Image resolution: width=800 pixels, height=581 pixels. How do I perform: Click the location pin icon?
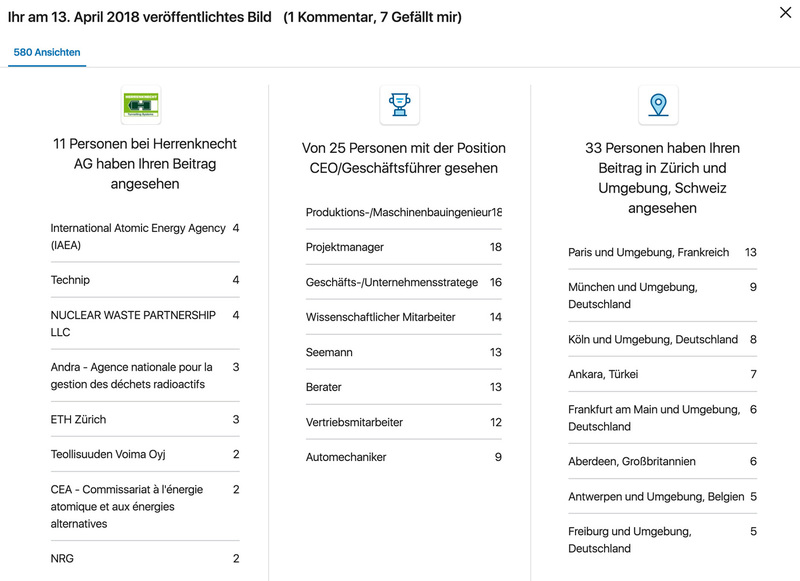[658, 104]
